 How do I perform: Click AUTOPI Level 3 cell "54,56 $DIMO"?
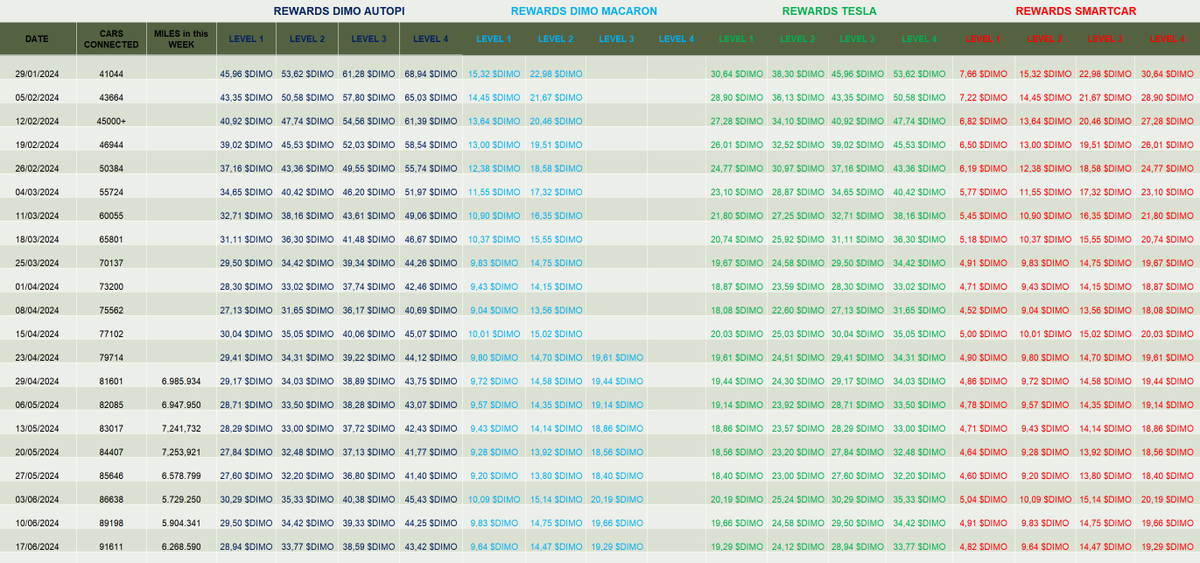click(x=369, y=122)
